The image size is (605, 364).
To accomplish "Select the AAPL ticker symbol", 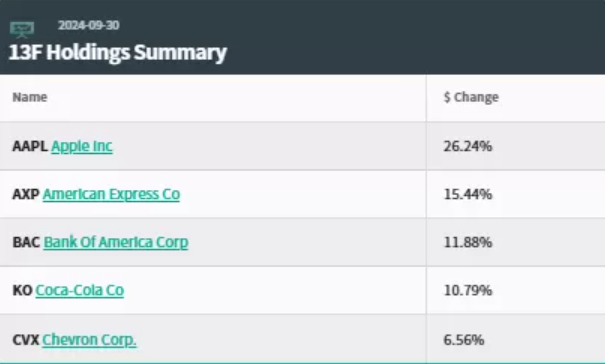I will (30, 146).
